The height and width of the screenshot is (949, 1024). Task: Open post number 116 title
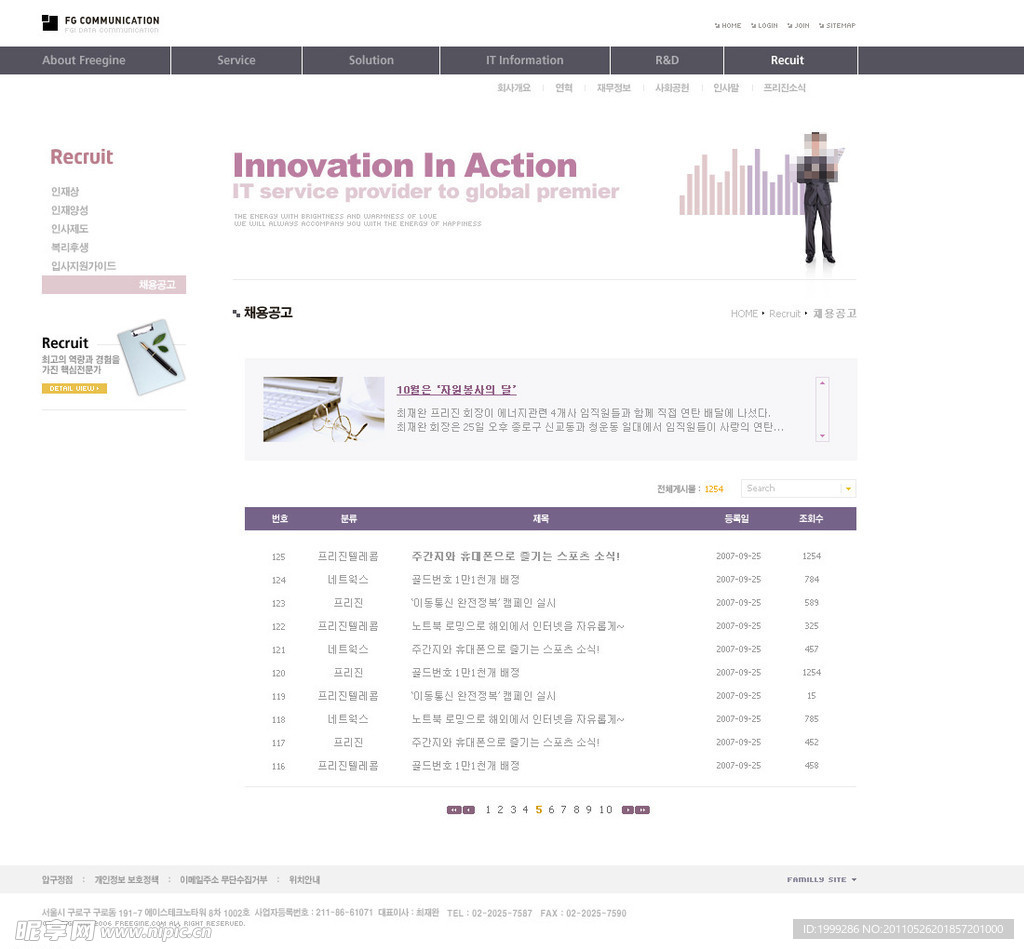pos(465,765)
